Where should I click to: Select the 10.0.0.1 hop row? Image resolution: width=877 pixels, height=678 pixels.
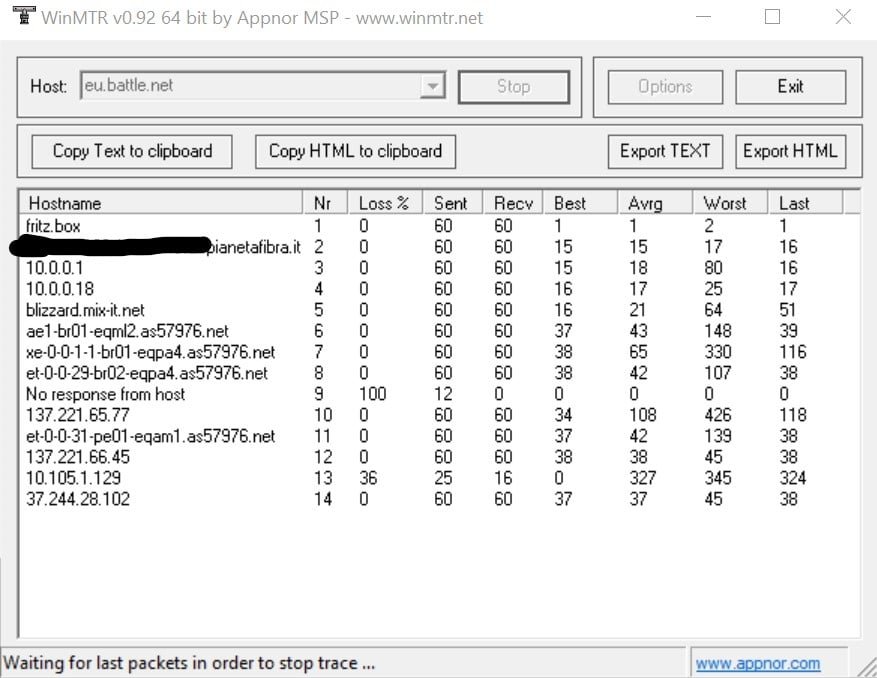click(x=431, y=268)
